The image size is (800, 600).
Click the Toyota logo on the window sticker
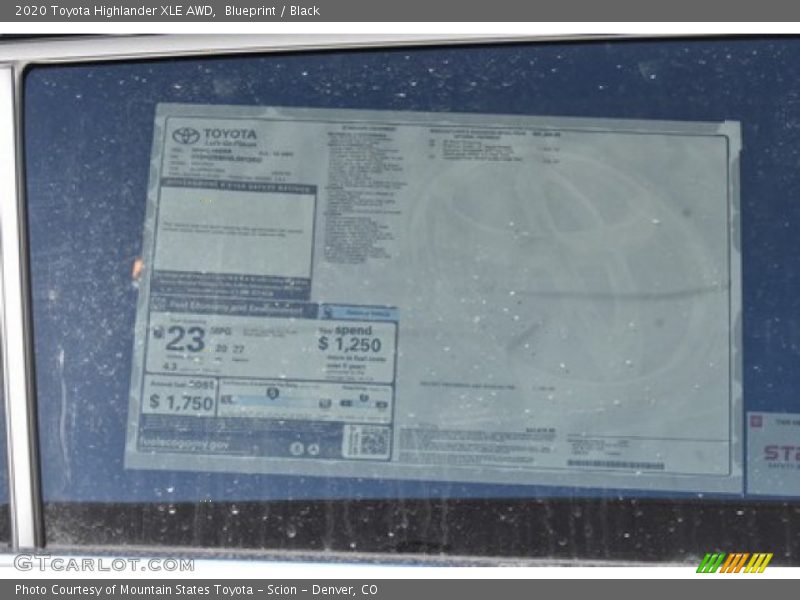click(186, 136)
